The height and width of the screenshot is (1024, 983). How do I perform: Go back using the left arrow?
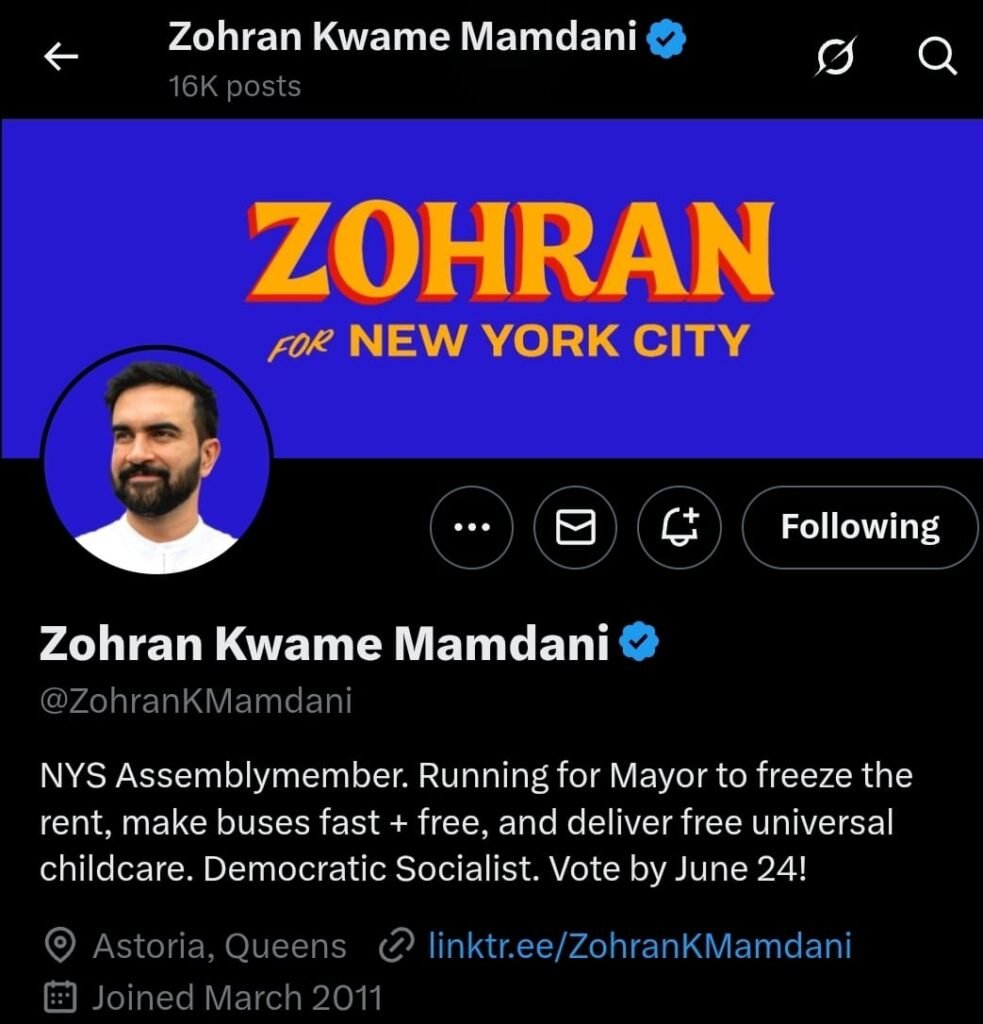(x=61, y=56)
